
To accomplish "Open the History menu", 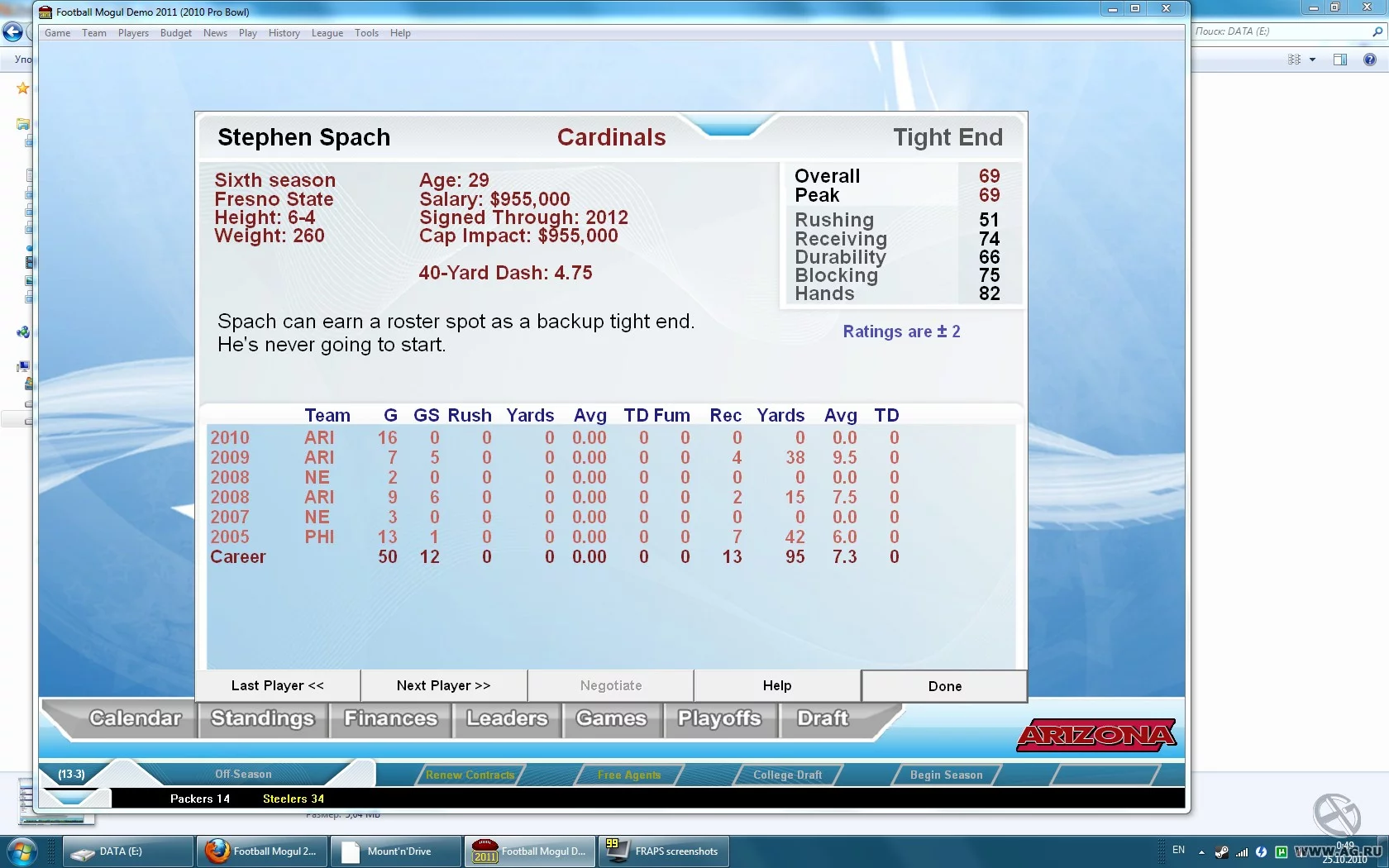I will coord(284,33).
